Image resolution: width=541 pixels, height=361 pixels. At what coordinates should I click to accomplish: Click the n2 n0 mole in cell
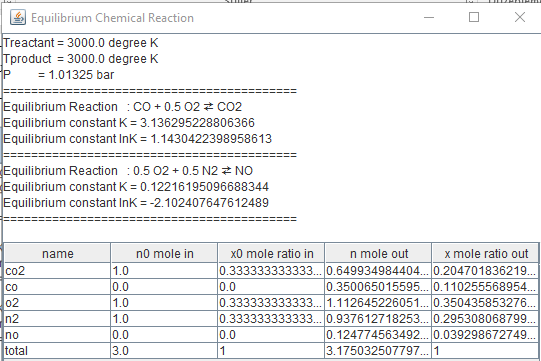click(164, 319)
